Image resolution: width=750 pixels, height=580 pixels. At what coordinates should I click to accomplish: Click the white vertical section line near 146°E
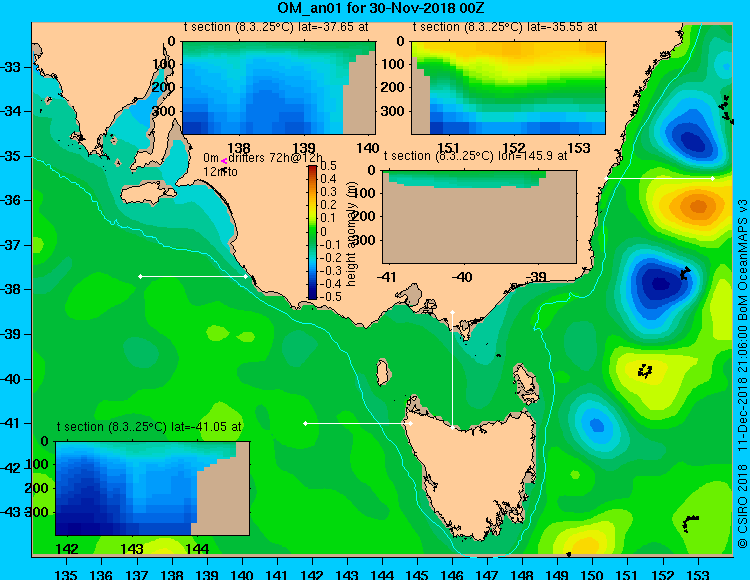[x=452, y=370]
